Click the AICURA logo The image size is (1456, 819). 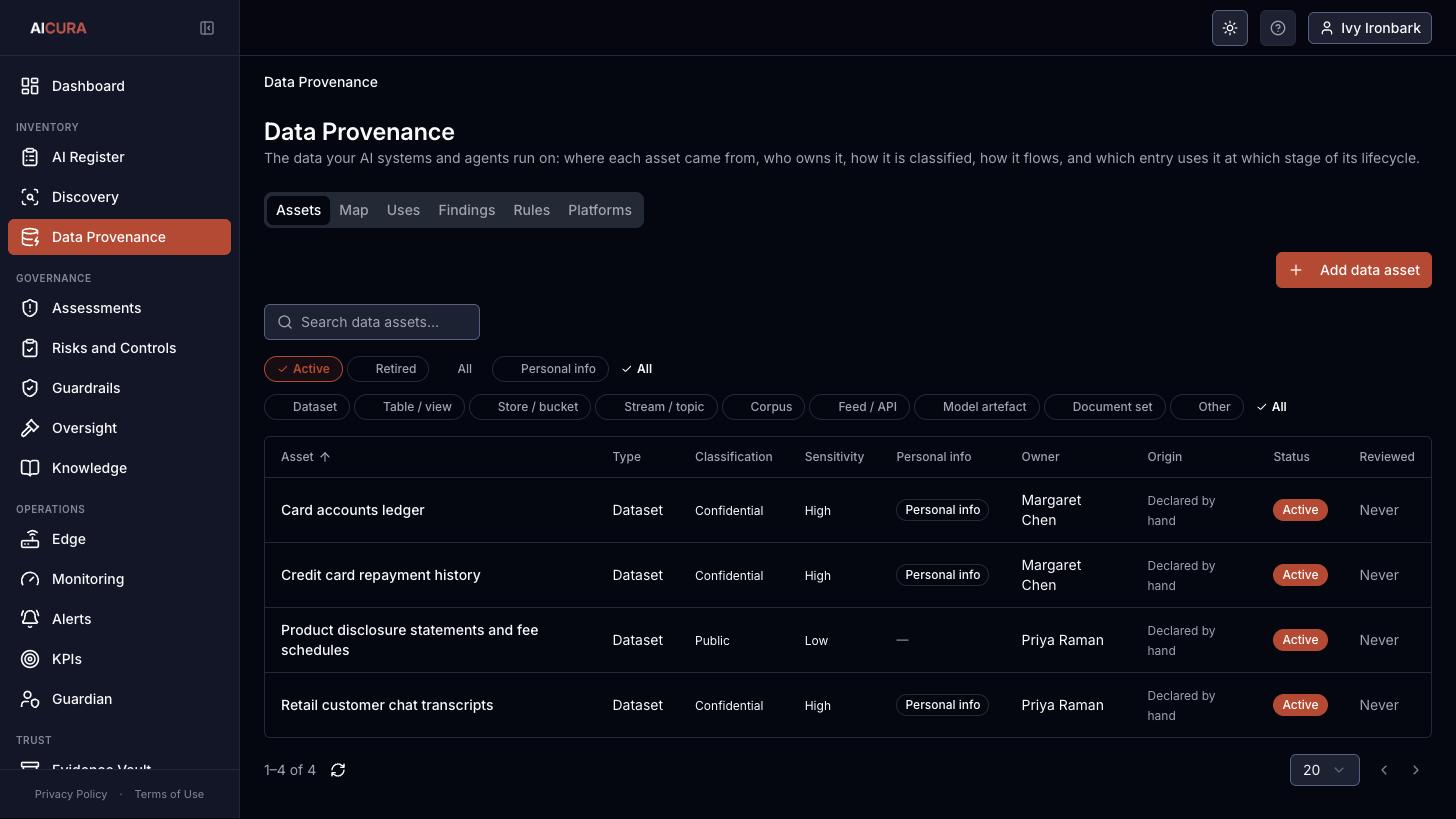pos(58,28)
